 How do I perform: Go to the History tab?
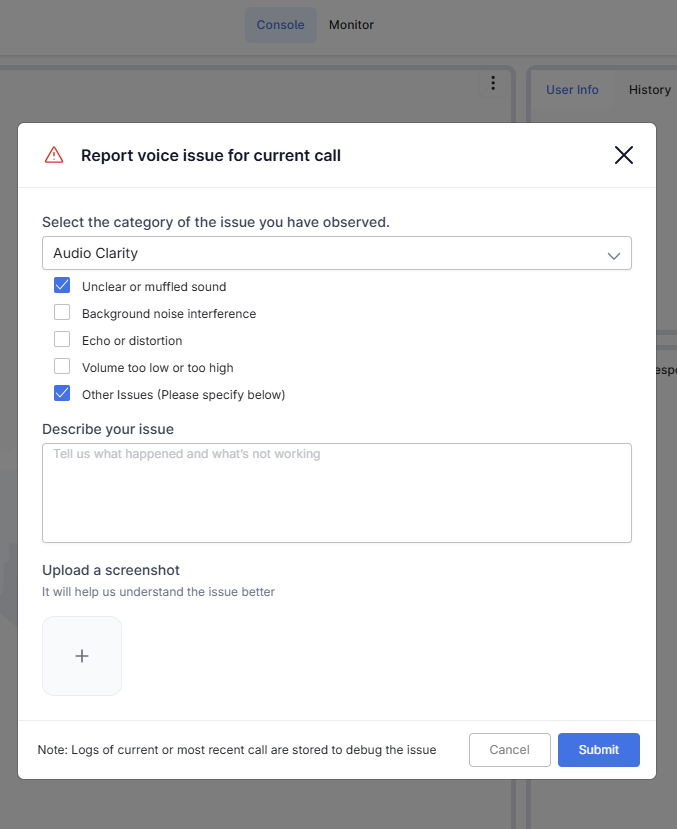point(649,90)
